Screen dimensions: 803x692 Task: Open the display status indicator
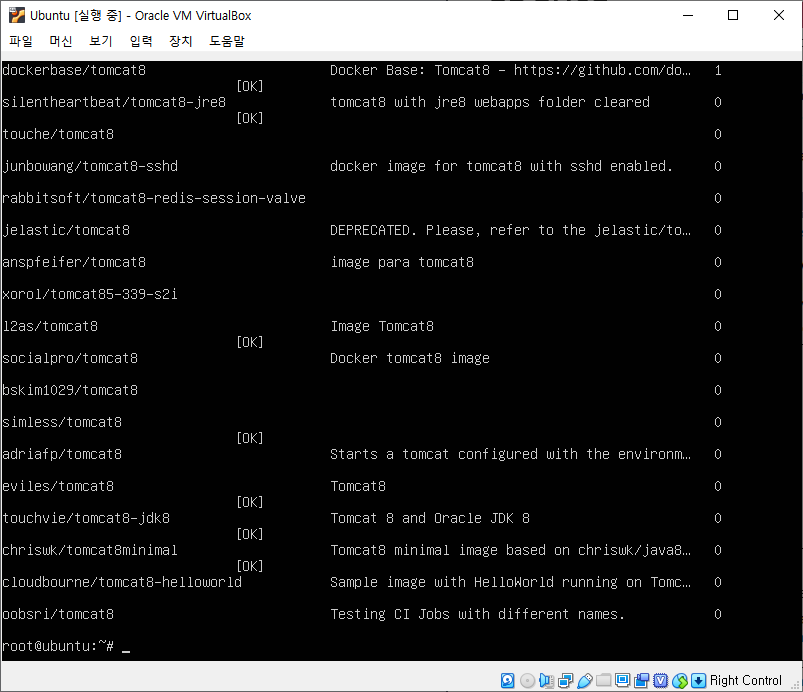[622, 680]
